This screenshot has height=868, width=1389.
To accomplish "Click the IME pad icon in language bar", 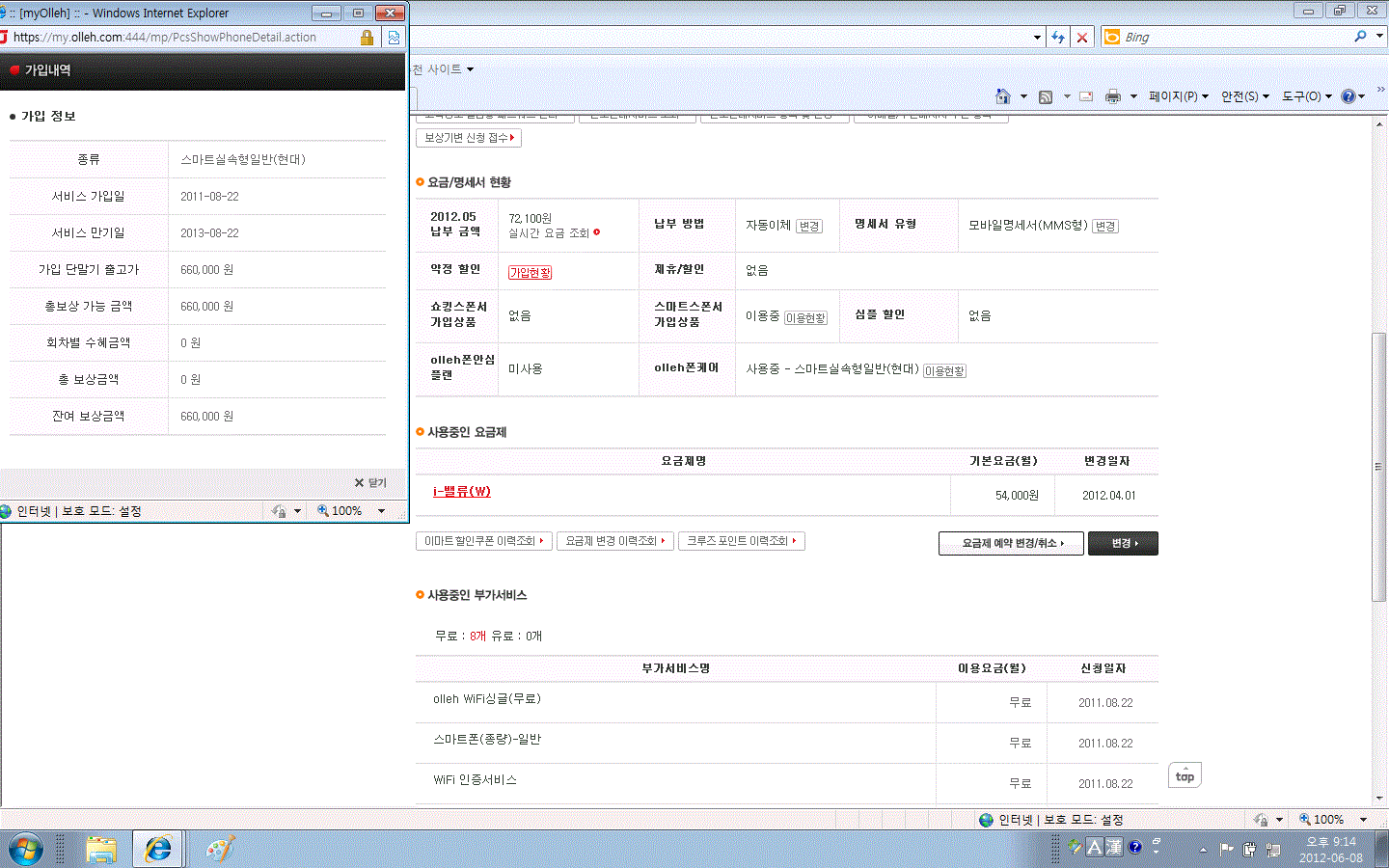I will tap(1075, 847).
